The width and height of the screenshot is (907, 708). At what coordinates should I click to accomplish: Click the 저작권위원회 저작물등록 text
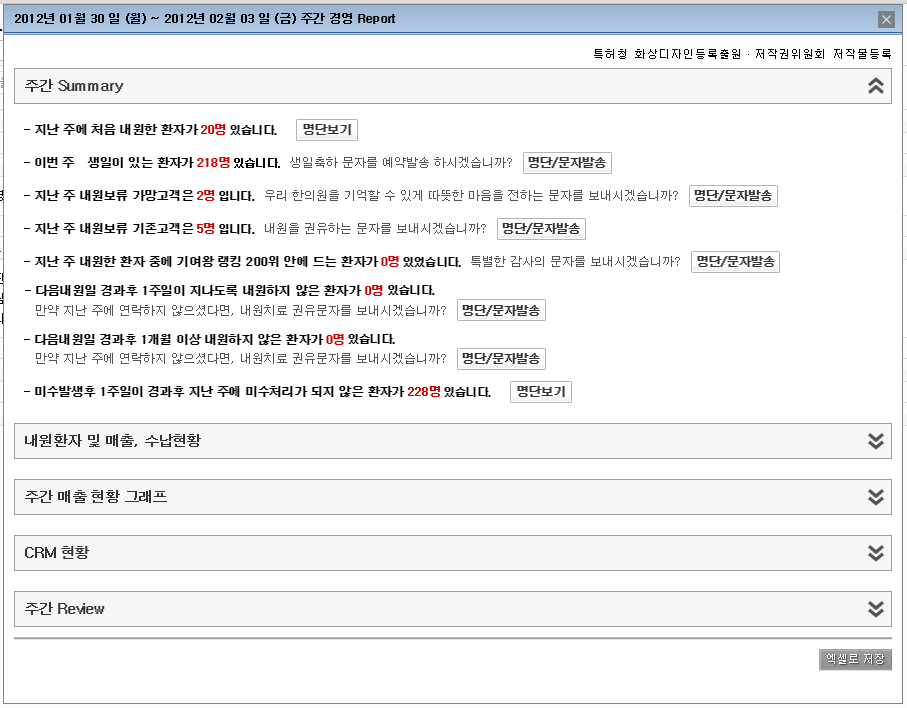(x=823, y=54)
